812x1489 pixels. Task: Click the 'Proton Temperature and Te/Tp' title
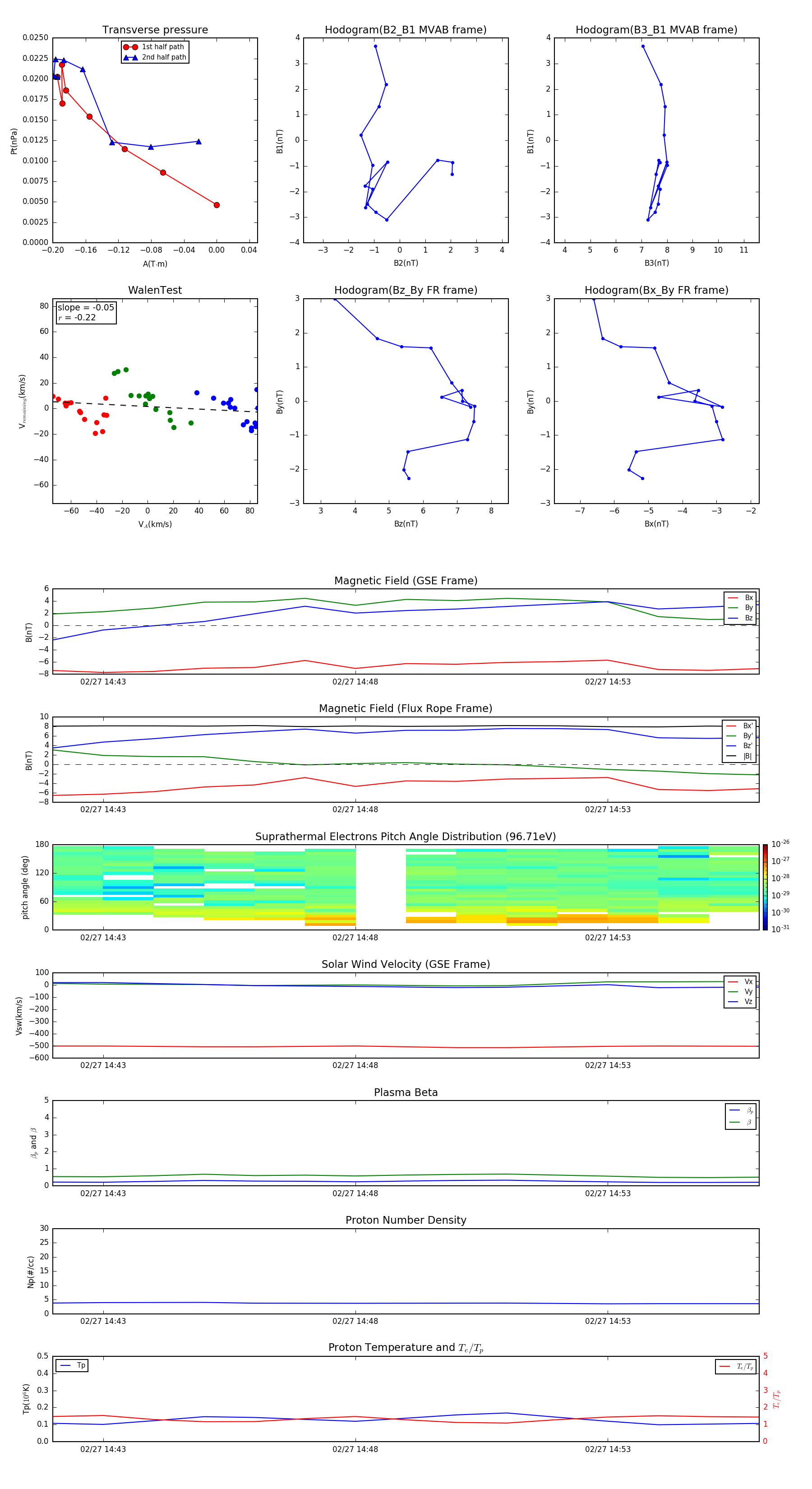(406, 1348)
